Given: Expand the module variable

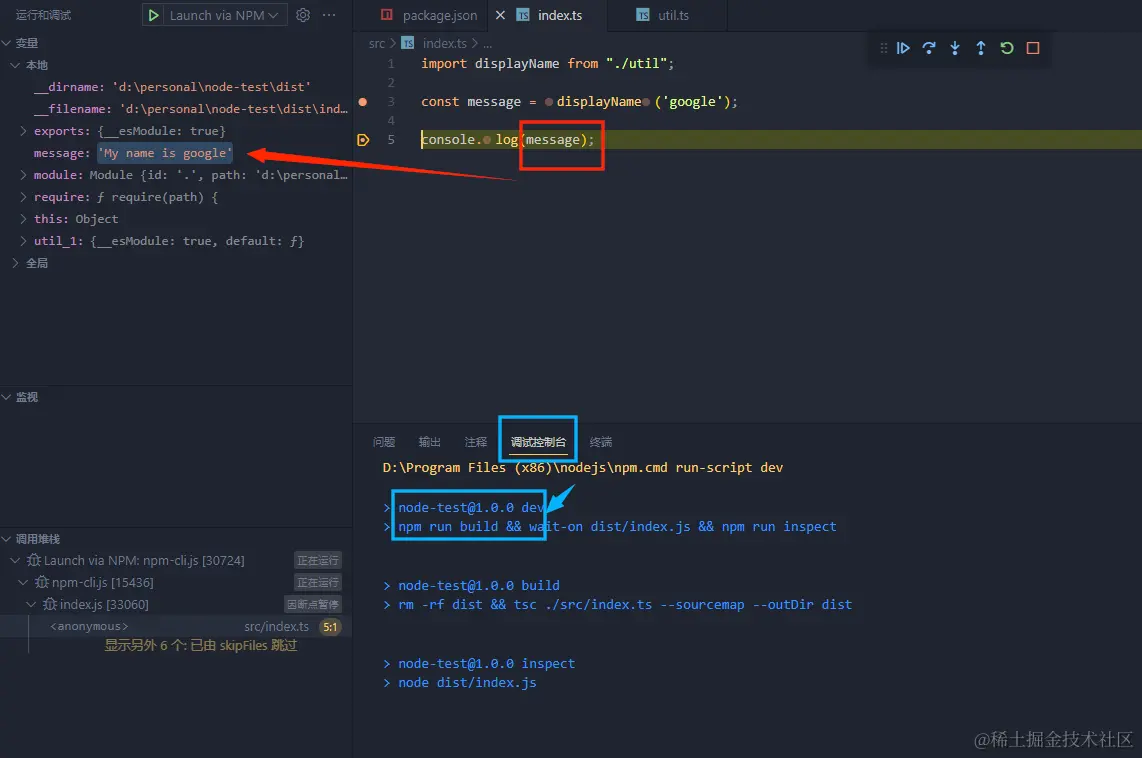Looking at the screenshot, I should (x=23, y=175).
